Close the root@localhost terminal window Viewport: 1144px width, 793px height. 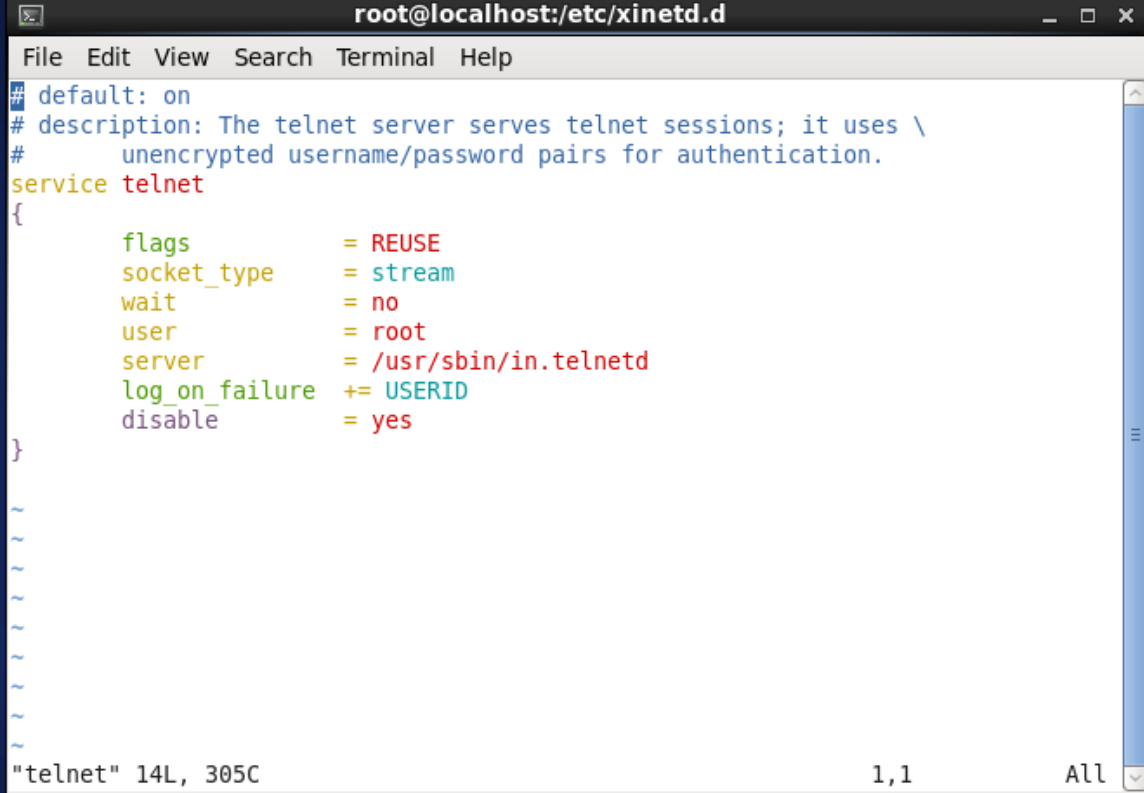pos(1126,16)
